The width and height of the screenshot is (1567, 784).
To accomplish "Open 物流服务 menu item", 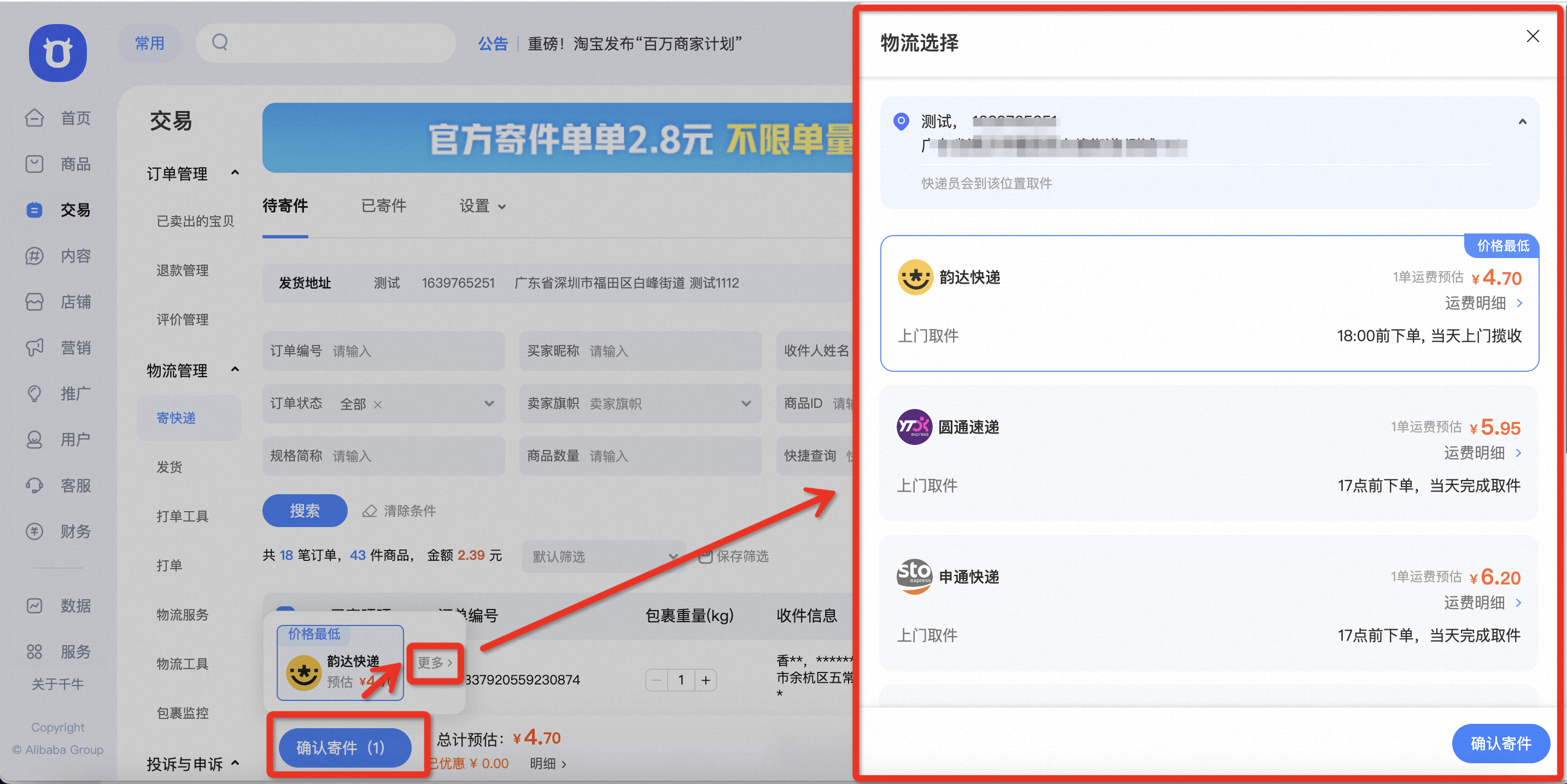I will (183, 615).
